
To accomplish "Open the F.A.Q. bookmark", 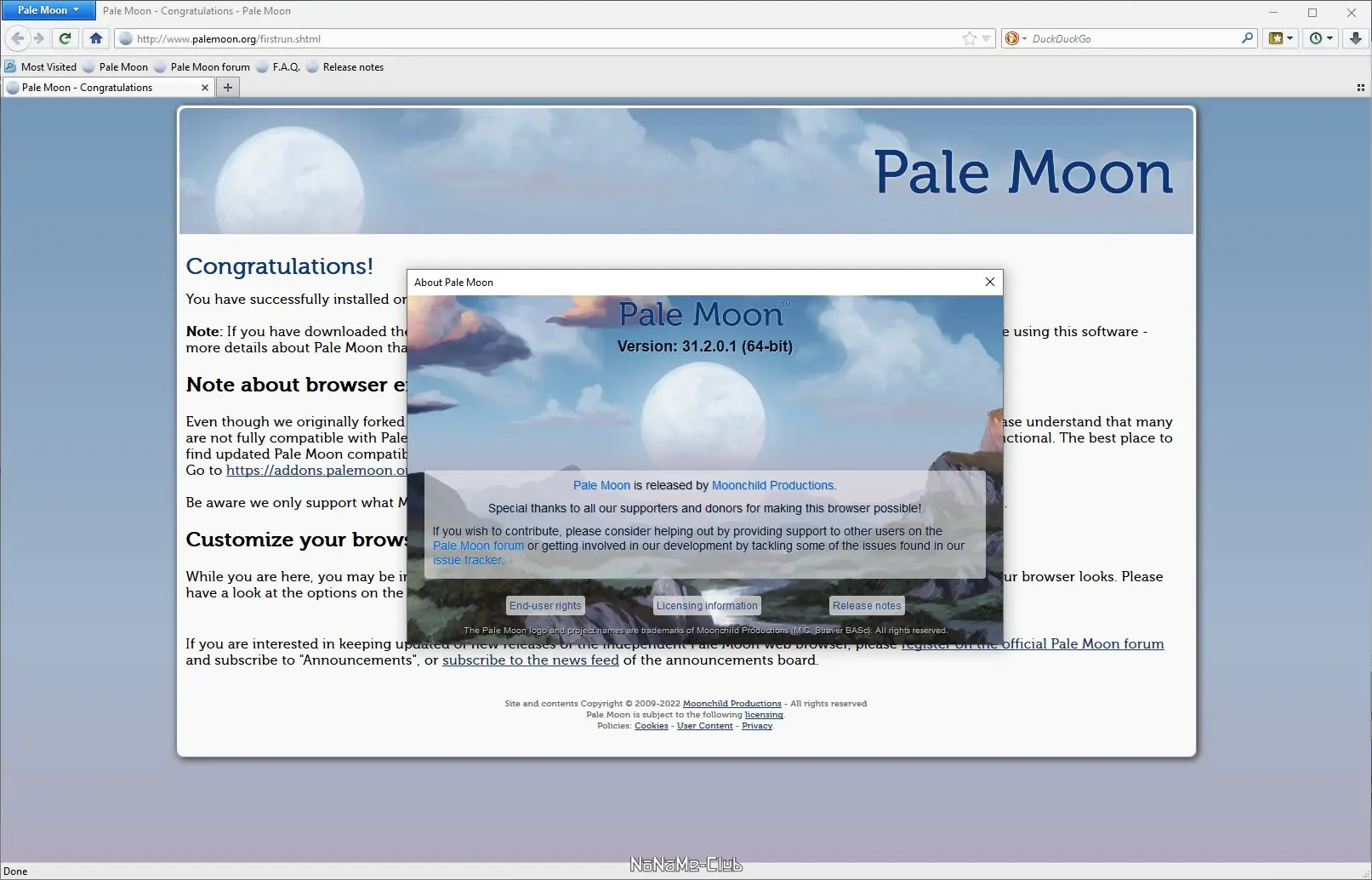I will click(x=278, y=67).
